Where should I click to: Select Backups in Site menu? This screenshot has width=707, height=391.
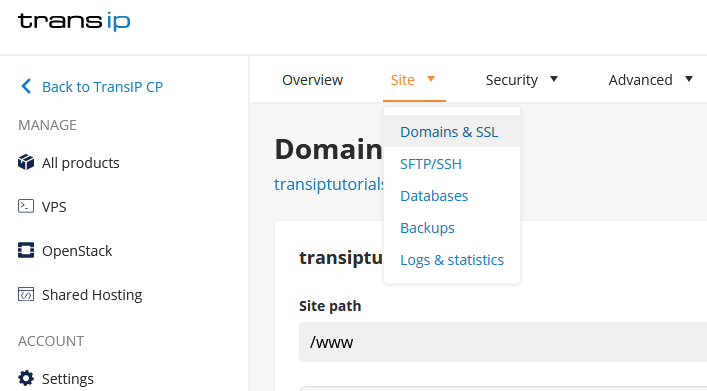tap(427, 228)
